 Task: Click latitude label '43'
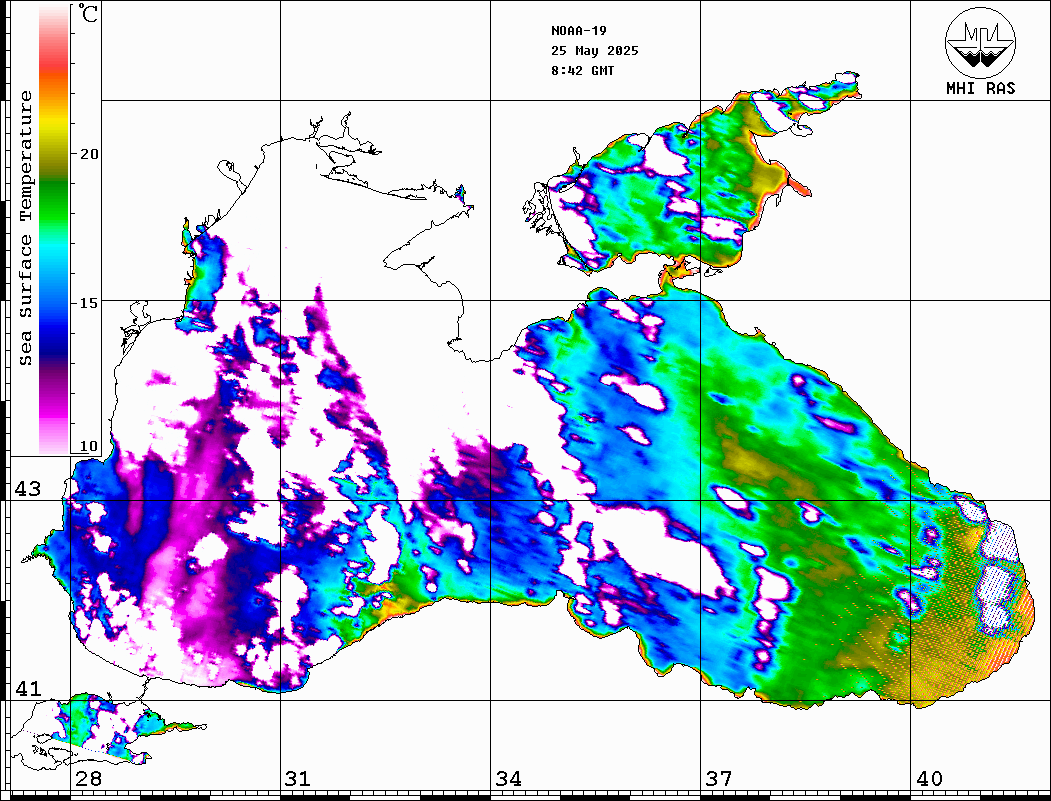coord(28,489)
